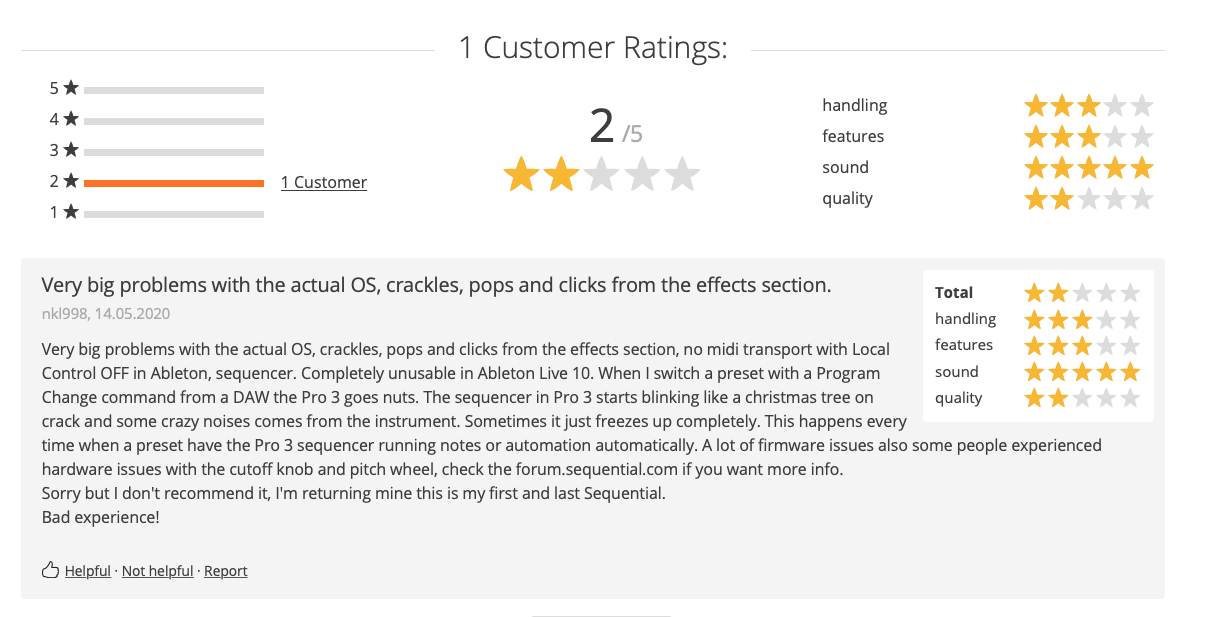The image size is (1209, 617).
Task: Click the review headline text
Action: tap(436, 285)
